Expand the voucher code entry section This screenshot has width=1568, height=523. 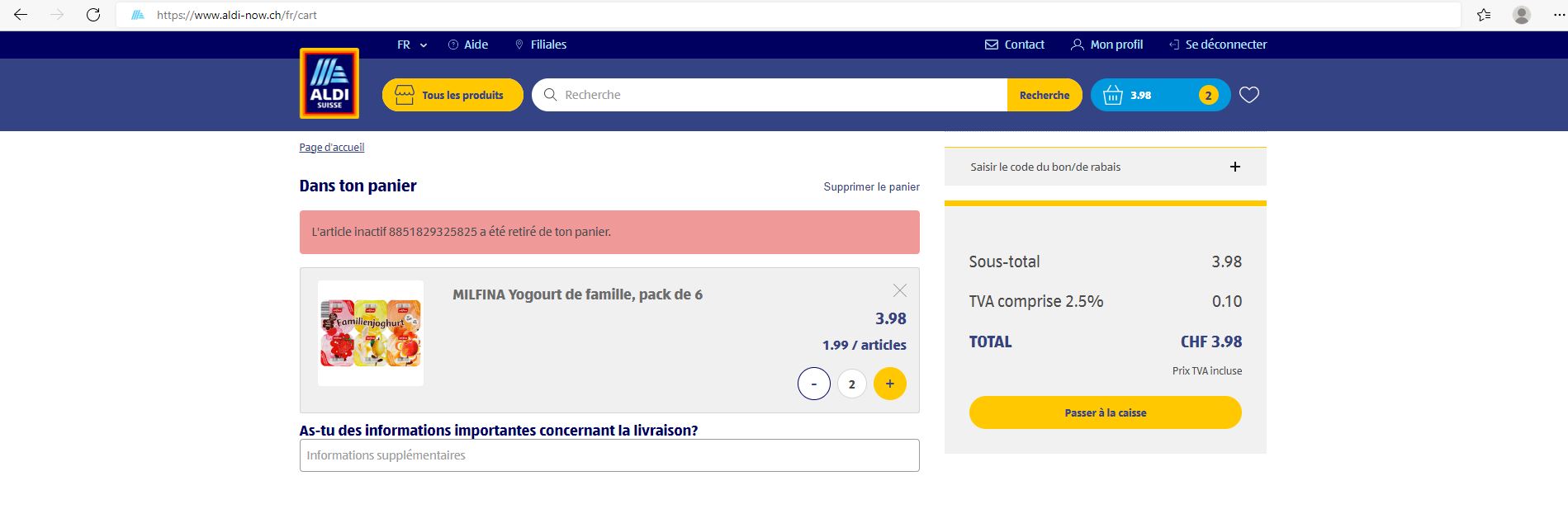tap(1234, 166)
